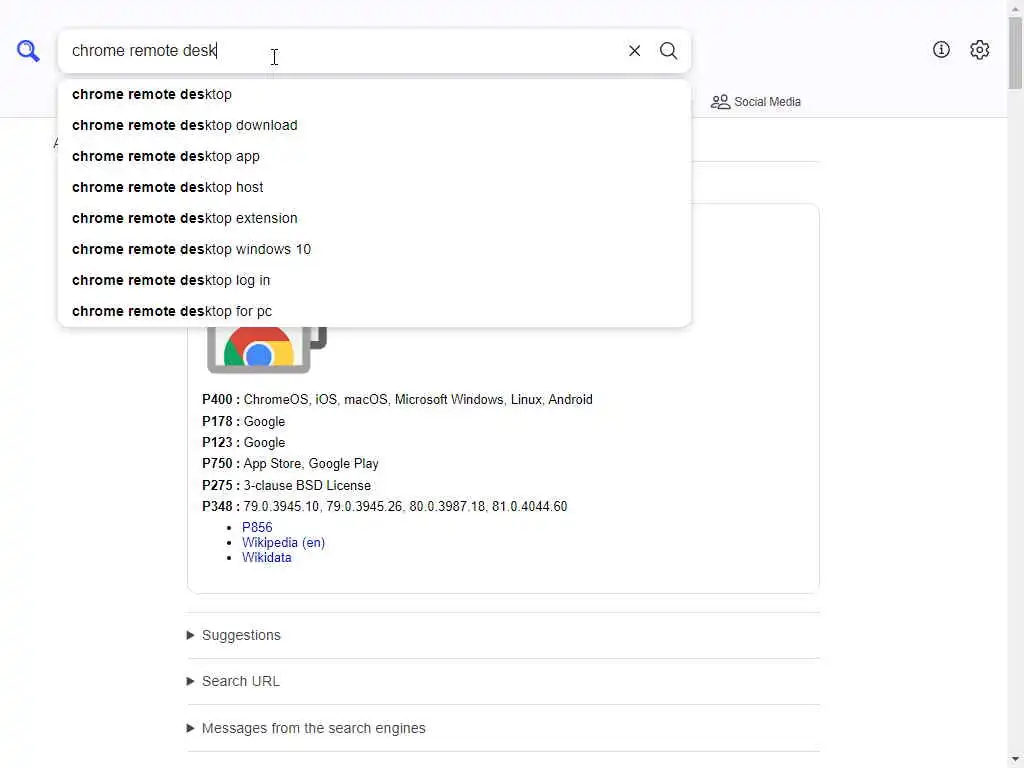
Task: Open the Wikipedia (en) link
Action: point(283,542)
